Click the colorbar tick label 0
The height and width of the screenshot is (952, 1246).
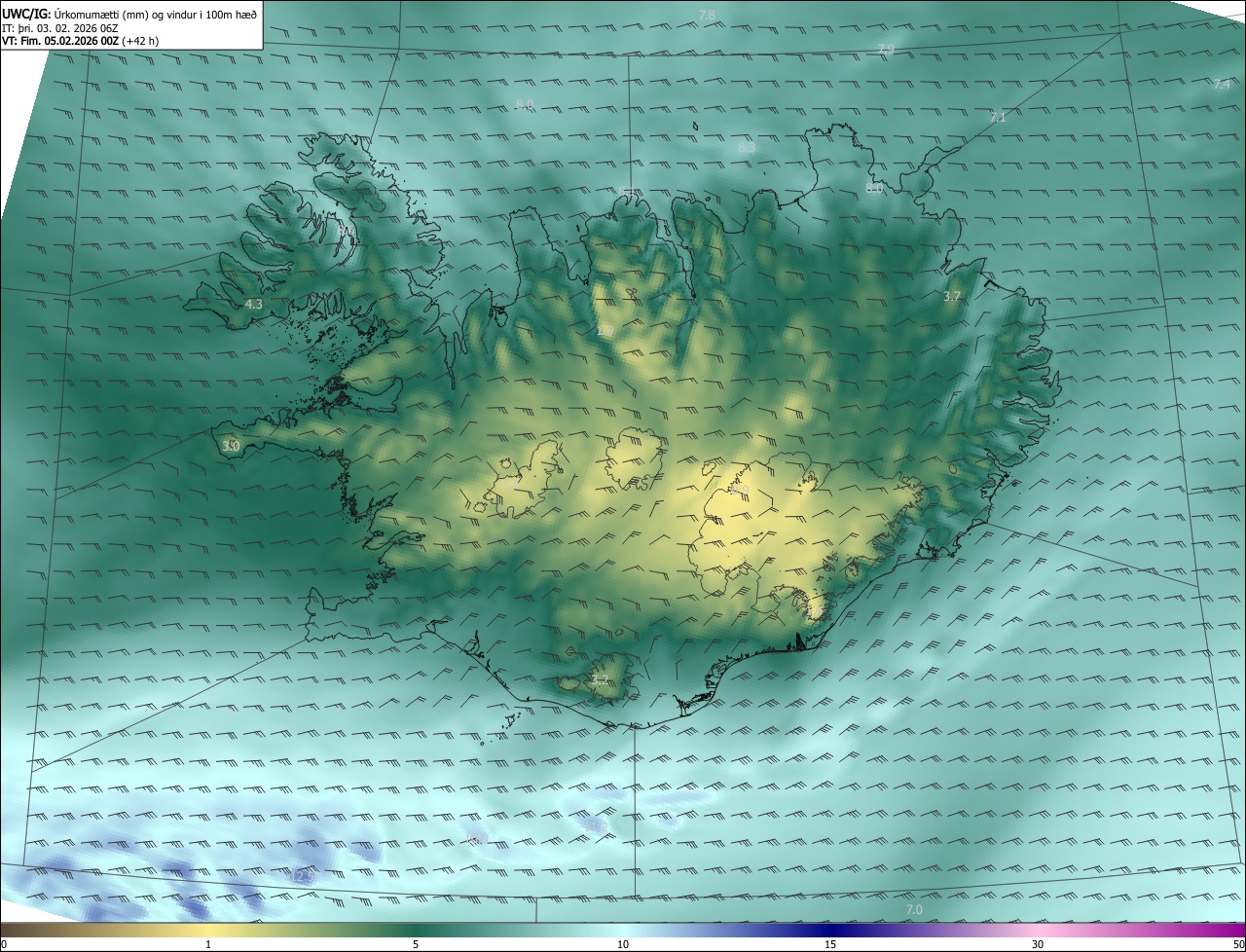4,944
